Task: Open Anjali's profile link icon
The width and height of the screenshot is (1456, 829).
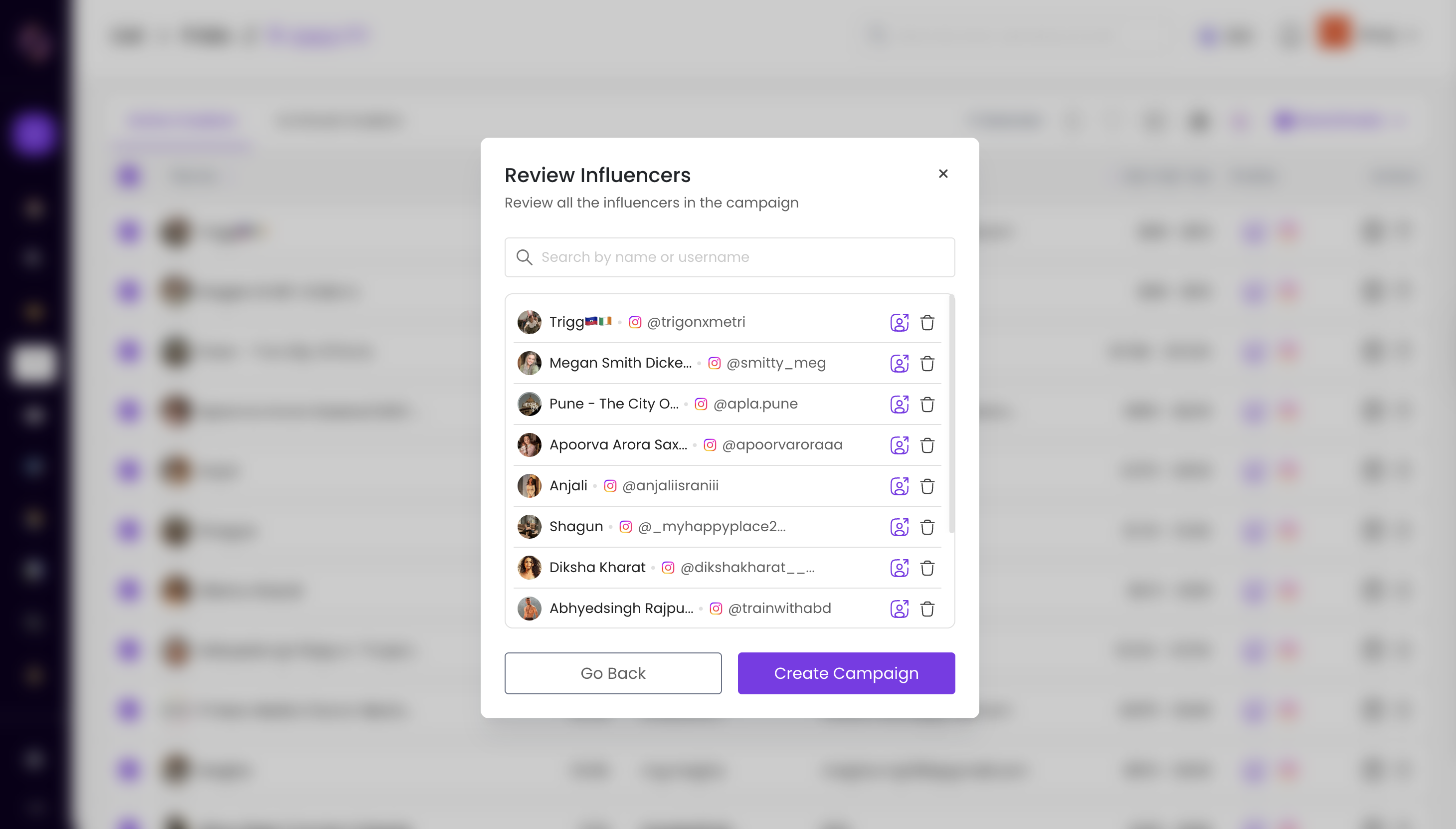Action: click(x=899, y=486)
